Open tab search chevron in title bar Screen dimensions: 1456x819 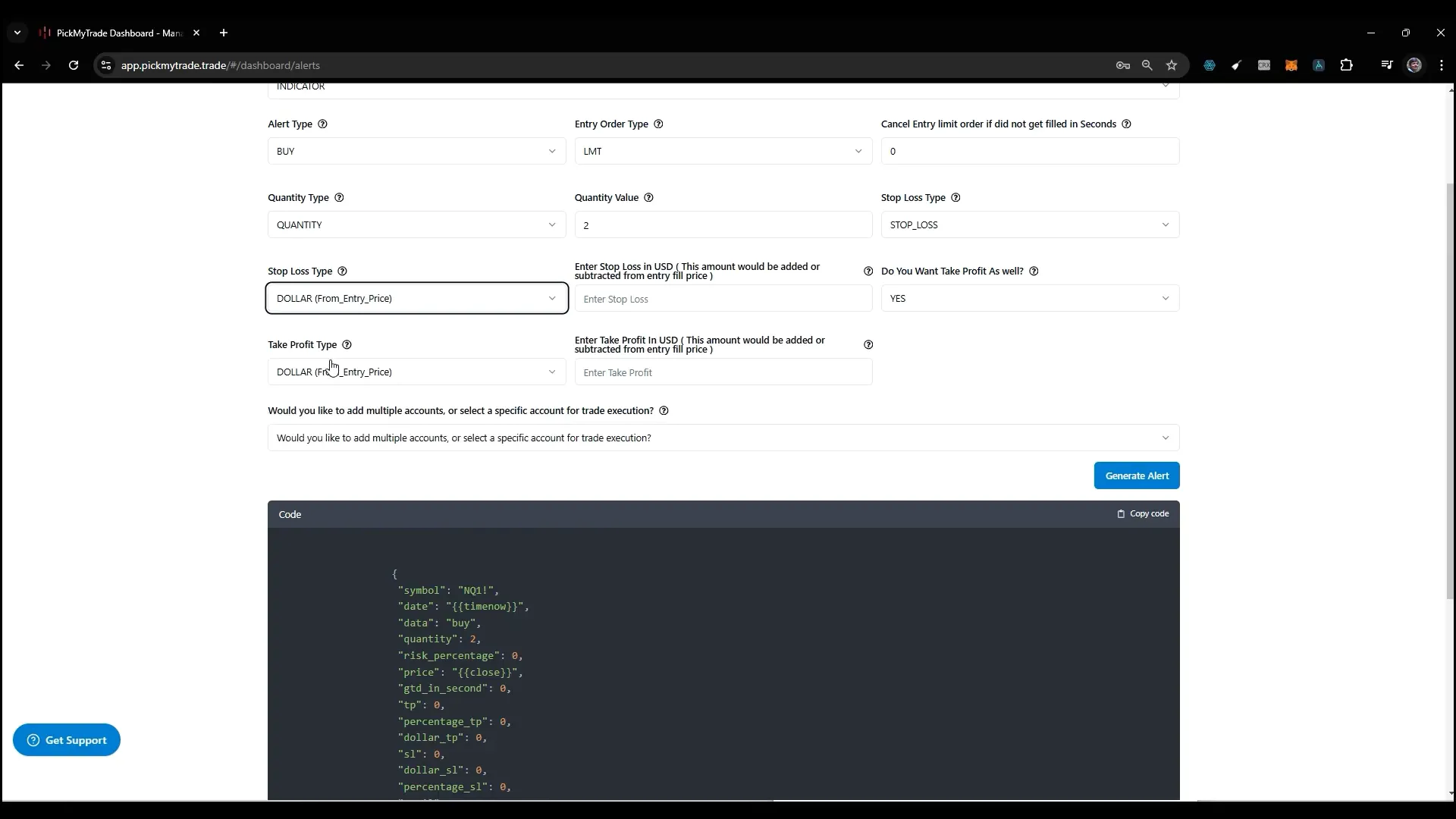pyautogui.click(x=17, y=33)
